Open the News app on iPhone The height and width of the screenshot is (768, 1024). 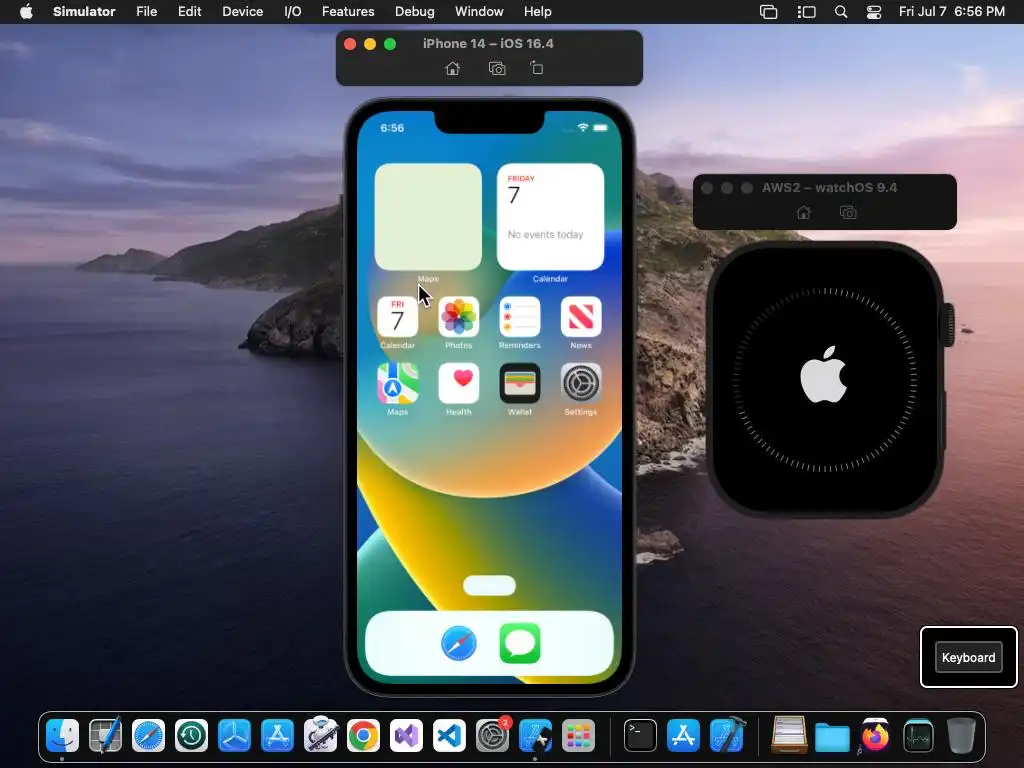click(581, 317)
